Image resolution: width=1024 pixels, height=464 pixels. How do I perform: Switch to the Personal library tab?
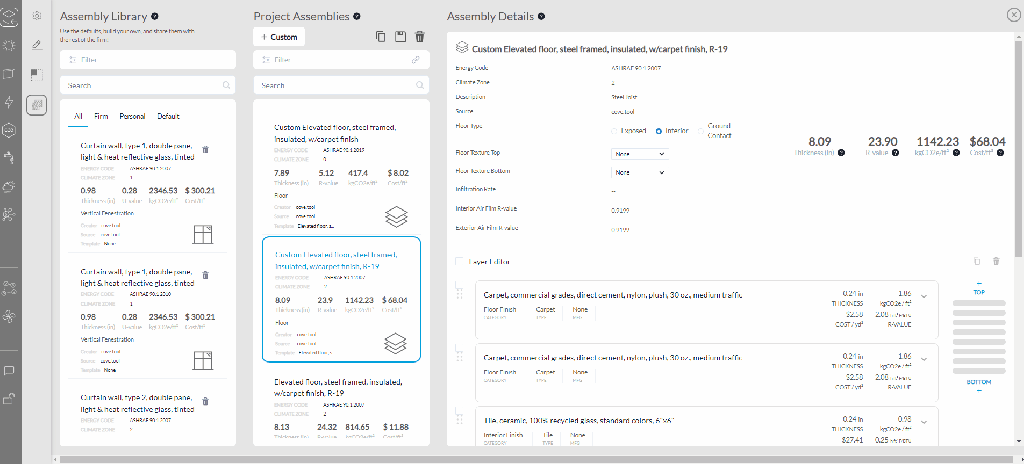[132, 116]
